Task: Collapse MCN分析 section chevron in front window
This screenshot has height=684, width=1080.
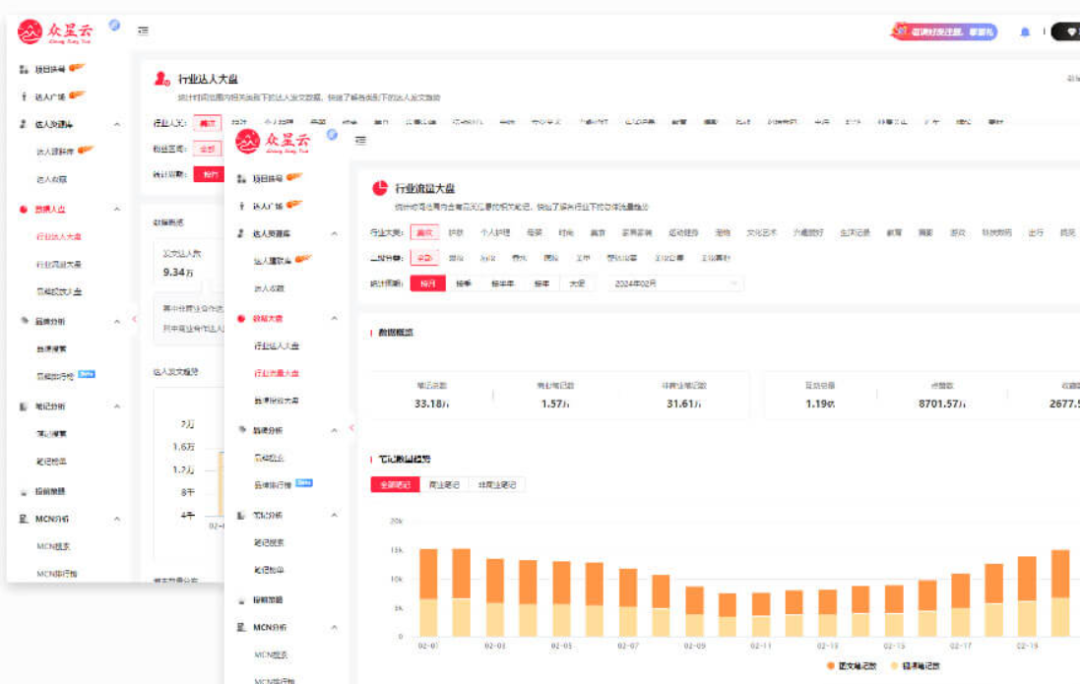Action: tap(334, 627)
